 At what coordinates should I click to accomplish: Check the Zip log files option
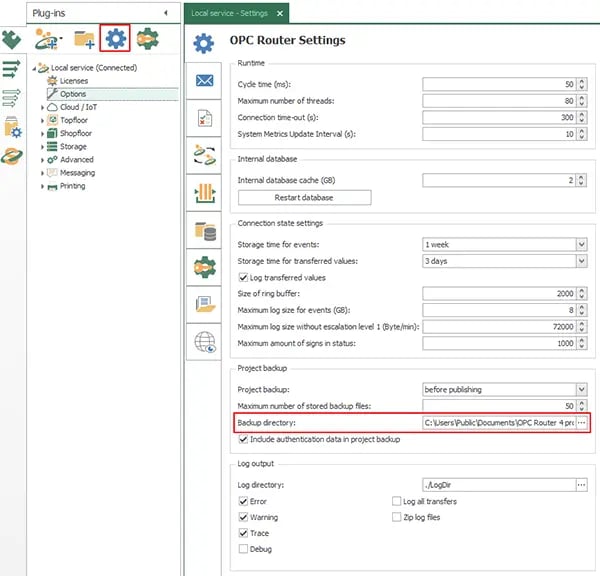click(397, 517)
